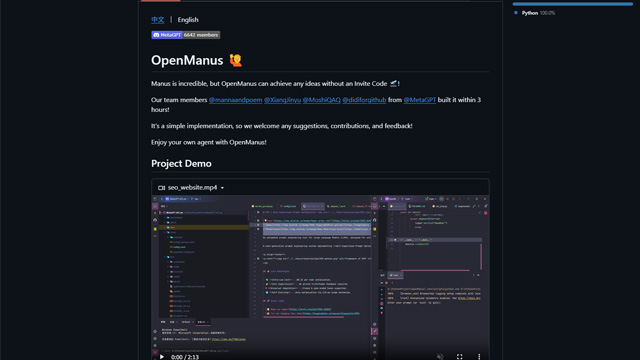Visit the @MetaGPT organization link
Image resolution: width=640 pixels, height=360 pixels.
click(420, 100)
